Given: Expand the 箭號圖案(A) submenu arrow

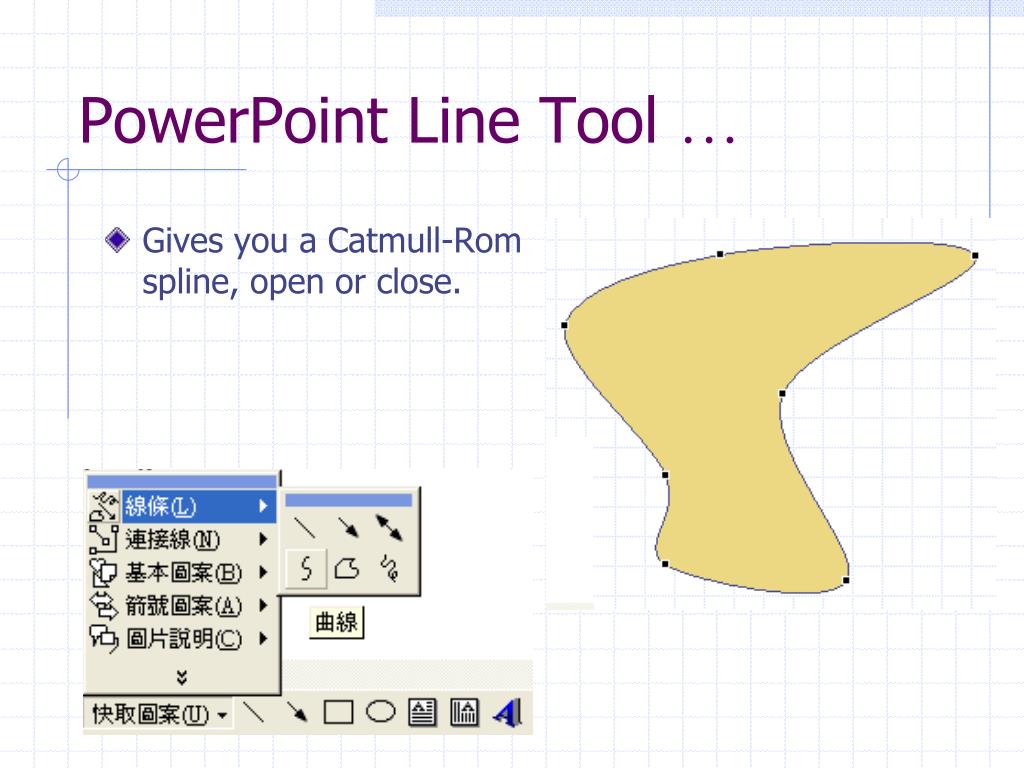Looking at the screenshot, I should pyautogui.click(x=263, y=606).
